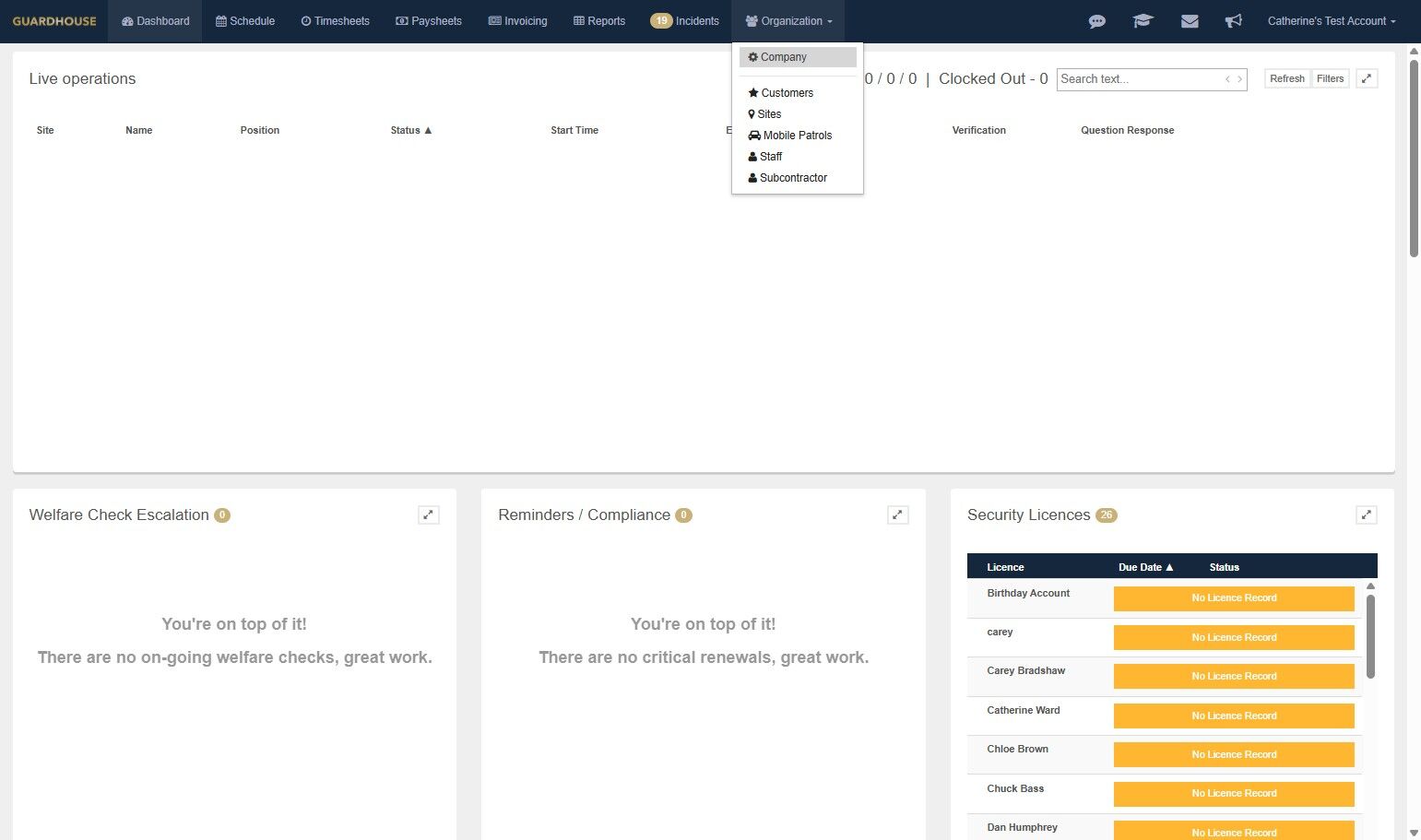Expand the Live operations panel fullscreen
This screenshot has height=840, width=1421.
coord(1367,78)
